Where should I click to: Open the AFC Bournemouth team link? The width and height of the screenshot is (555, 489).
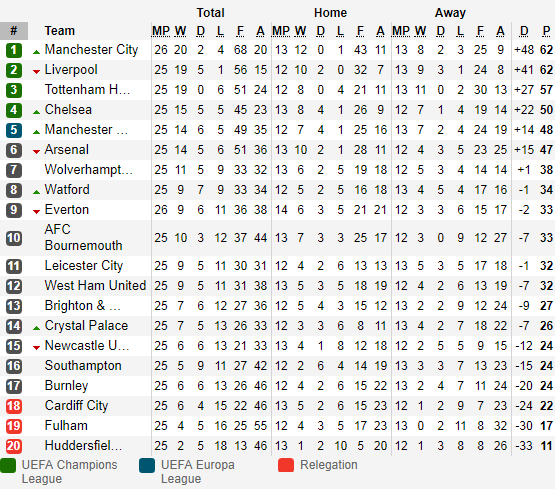pos(84,237)
